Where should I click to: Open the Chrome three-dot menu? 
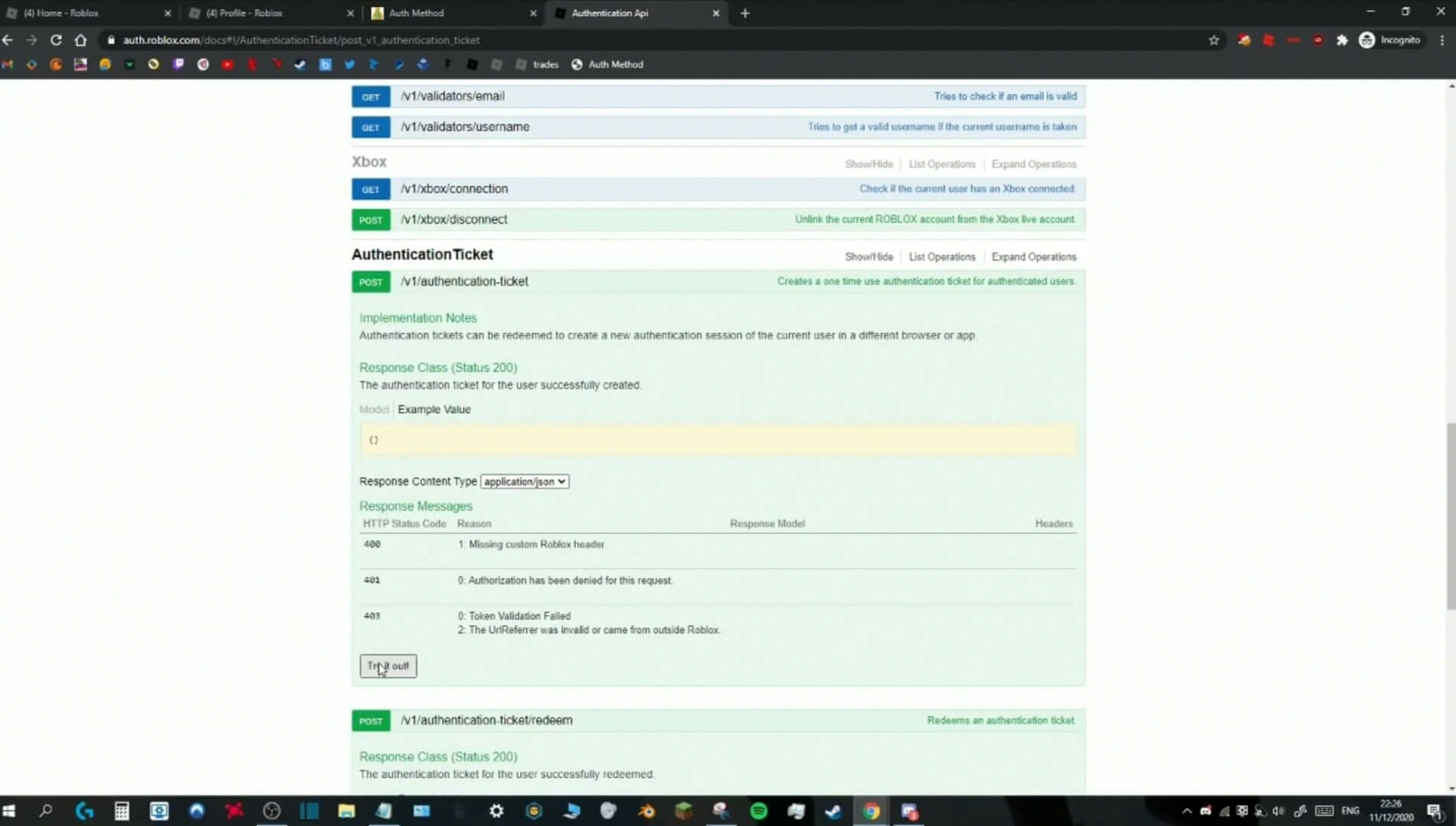(x=1442, y=40)
